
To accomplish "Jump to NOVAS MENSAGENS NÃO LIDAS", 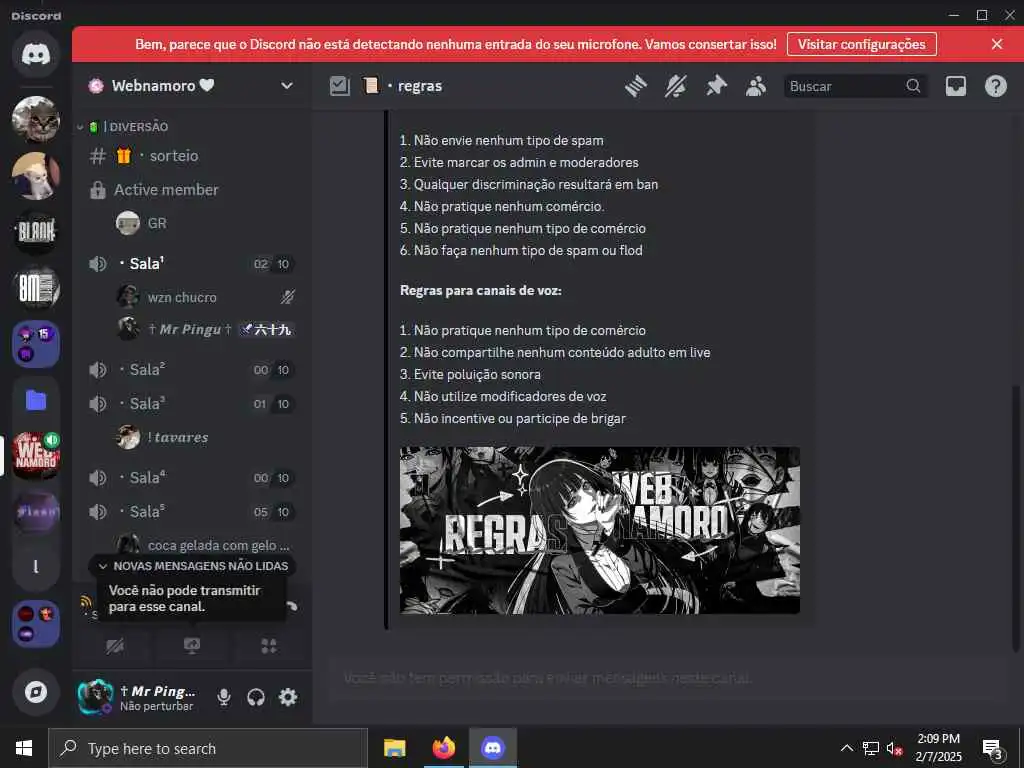I will point(192,566).
